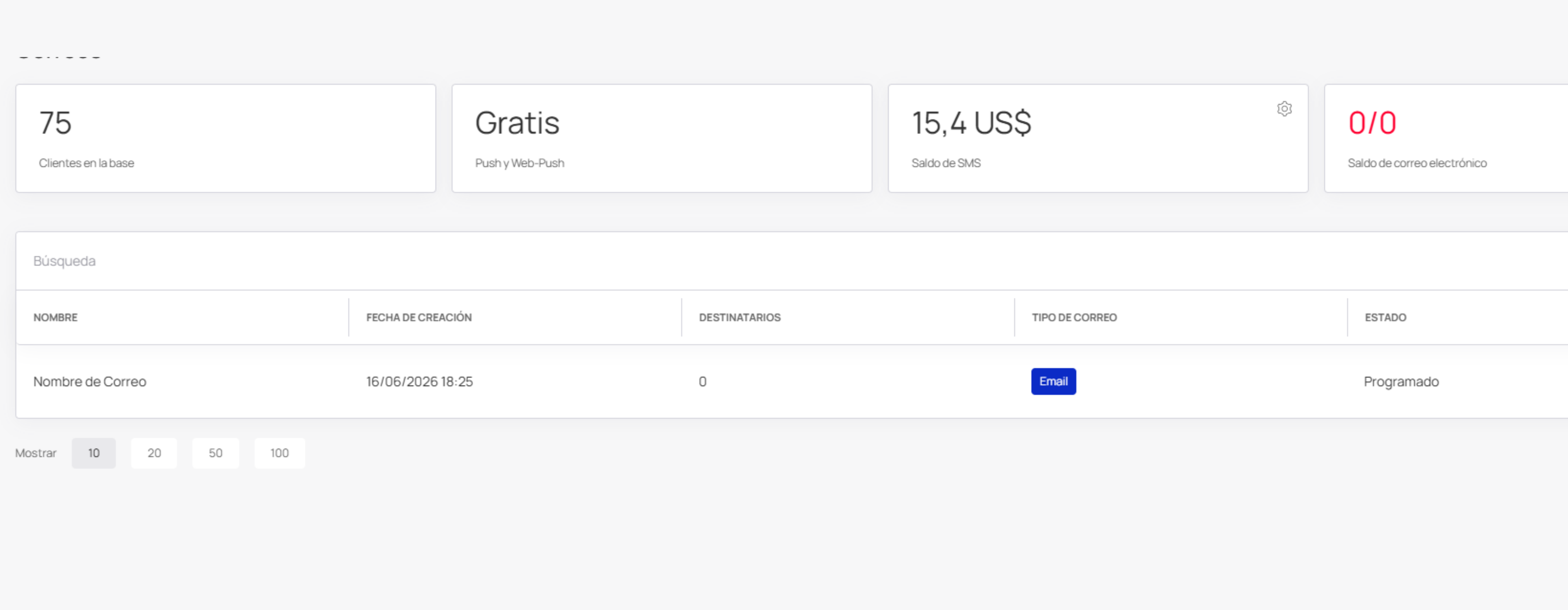Click the Búsqueda search field
Screen dimensions: 1568x610
(x=791, y=261)
